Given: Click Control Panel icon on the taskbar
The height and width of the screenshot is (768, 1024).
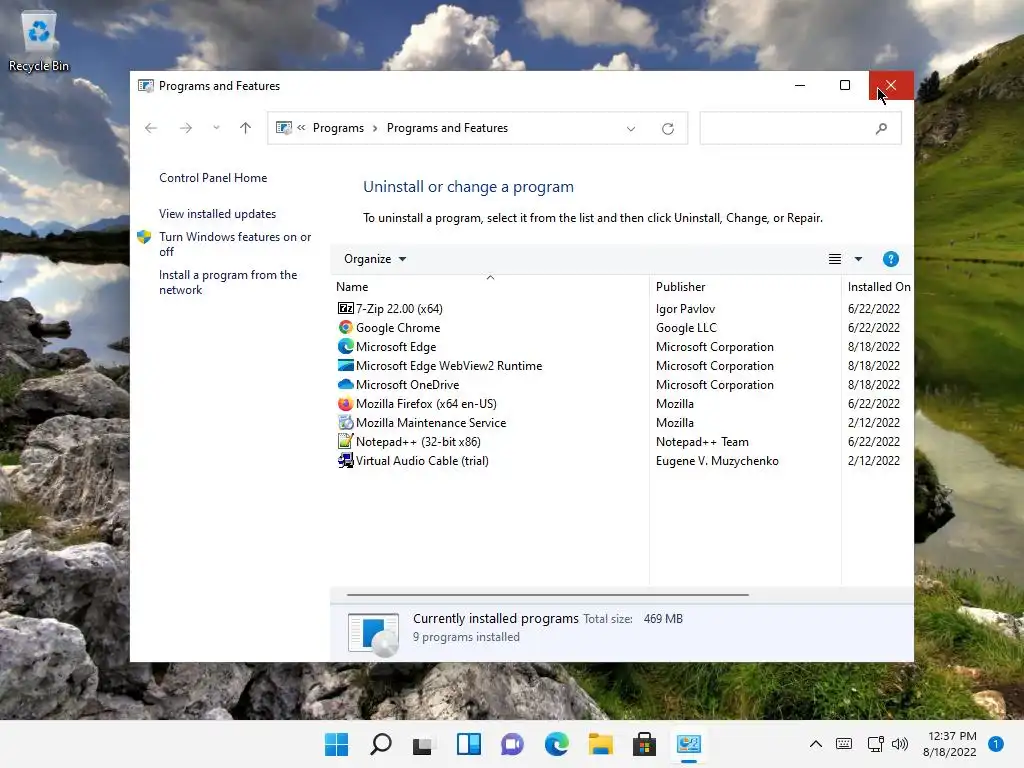Looking at the screenshot, I should 689,744.
